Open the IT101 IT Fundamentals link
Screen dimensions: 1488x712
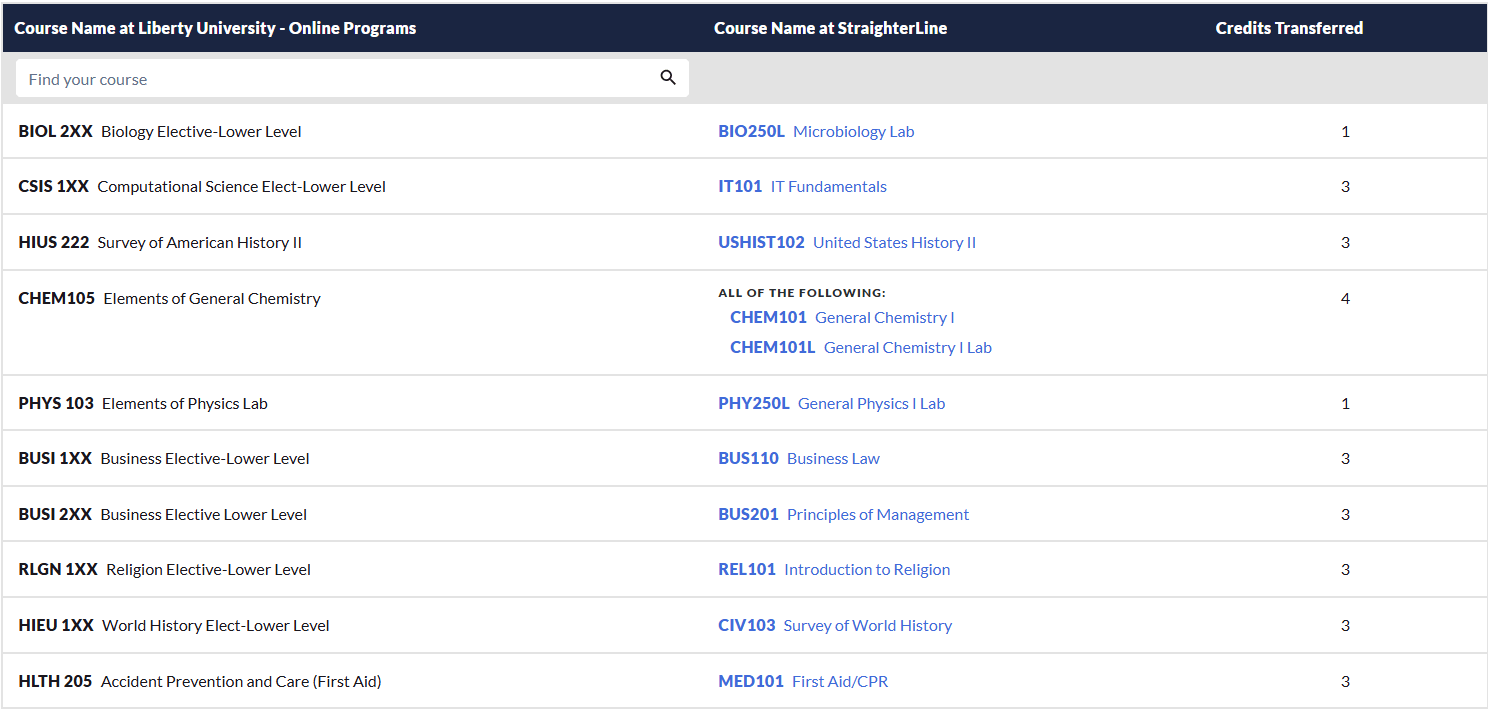coord(802,186)
